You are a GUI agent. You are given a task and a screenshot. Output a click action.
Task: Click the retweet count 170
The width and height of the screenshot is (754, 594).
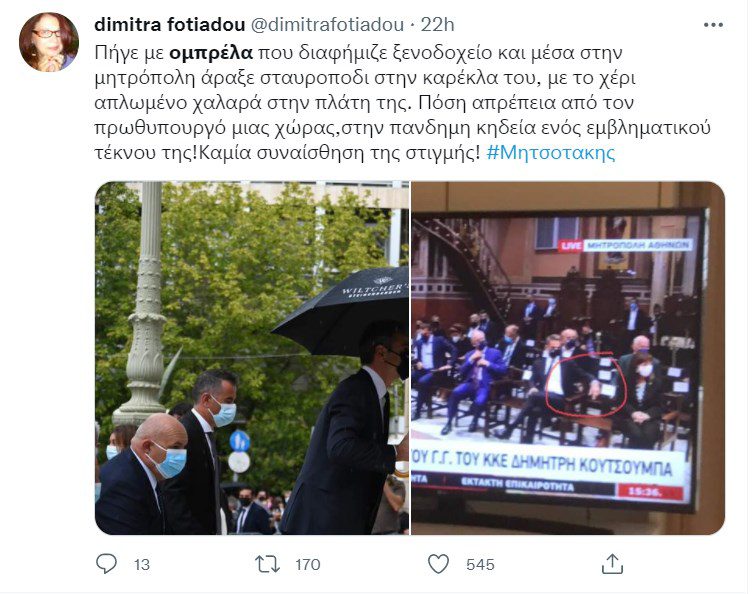pos(308,564)
